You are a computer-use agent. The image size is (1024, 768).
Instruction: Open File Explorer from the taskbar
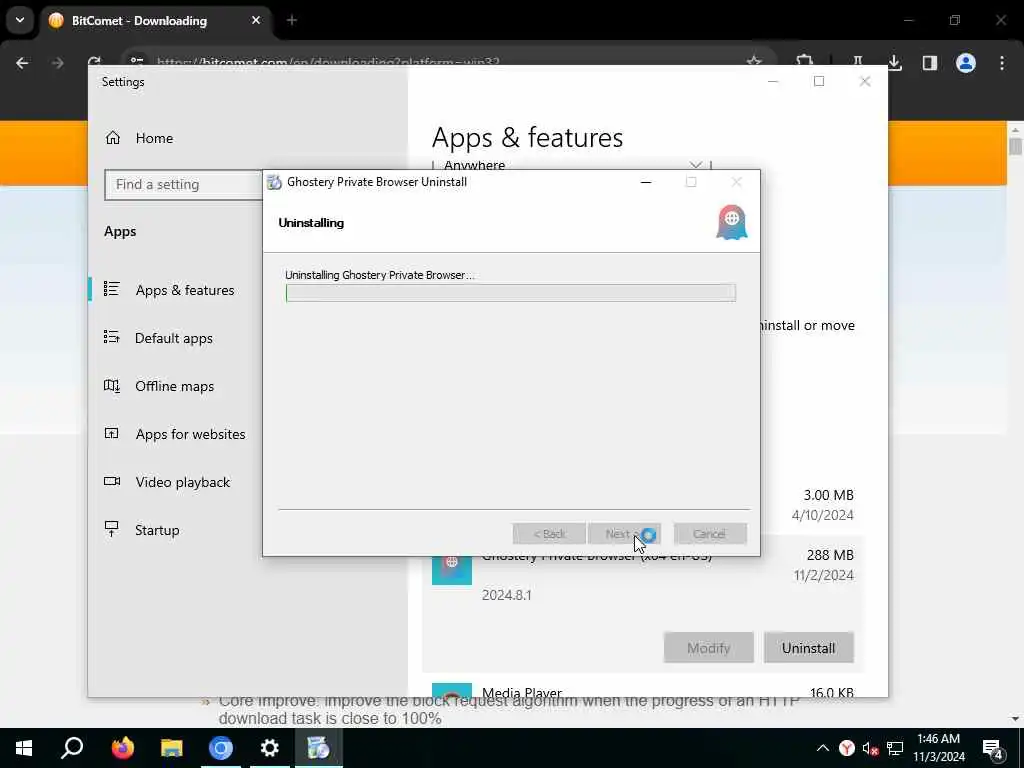click(172, 748)
